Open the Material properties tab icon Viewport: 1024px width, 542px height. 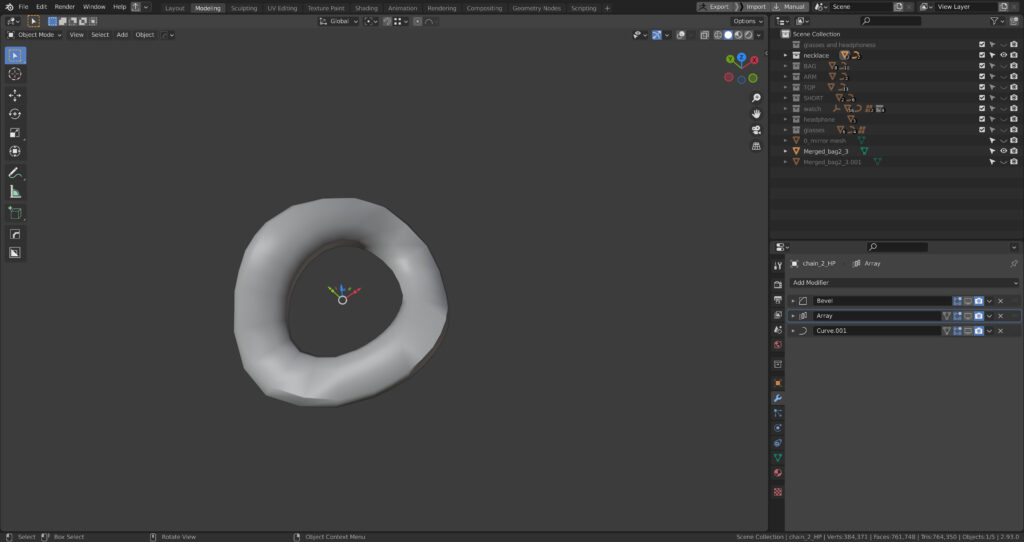[777, 473]
